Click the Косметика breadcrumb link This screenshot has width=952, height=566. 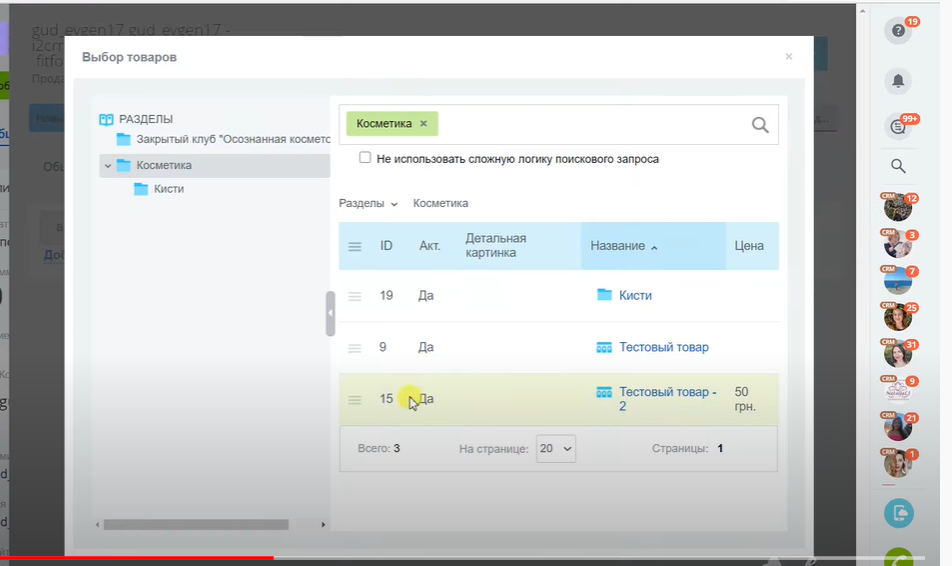[x=440, y=203]
